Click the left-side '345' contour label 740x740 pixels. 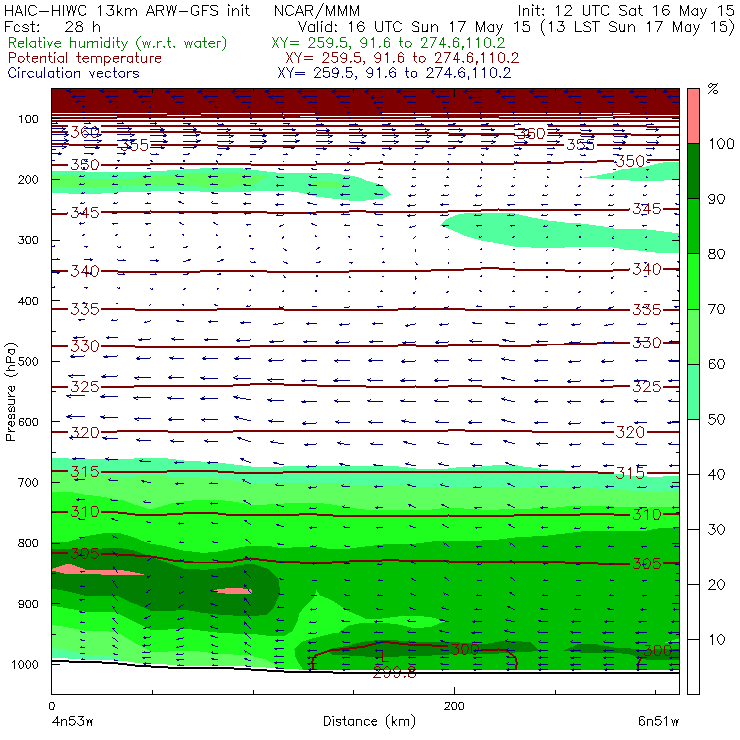[85, 213]
